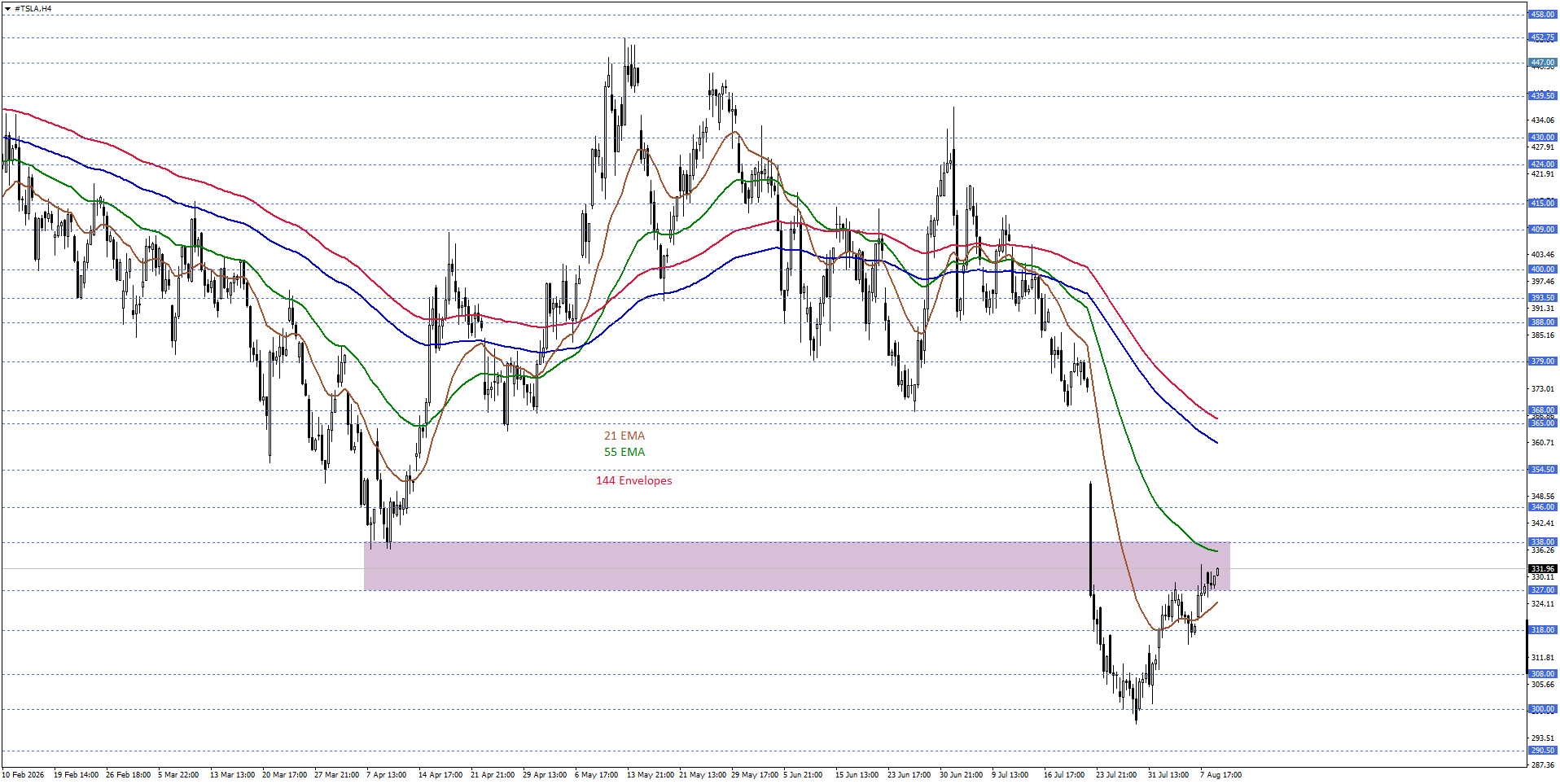
Task: Open the chart menu triangle beside #TSLA,H4
Action: (7, 9)
